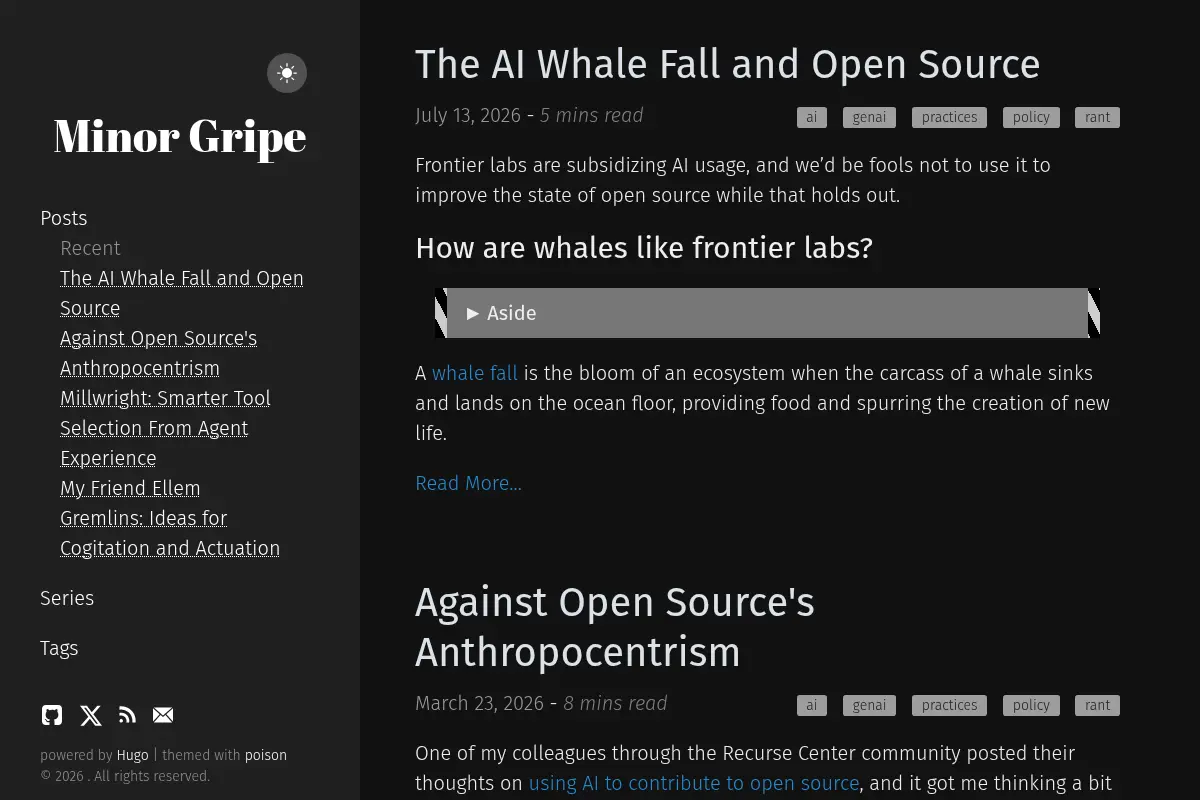Open the RSS feed icon

tap(127, 715)
